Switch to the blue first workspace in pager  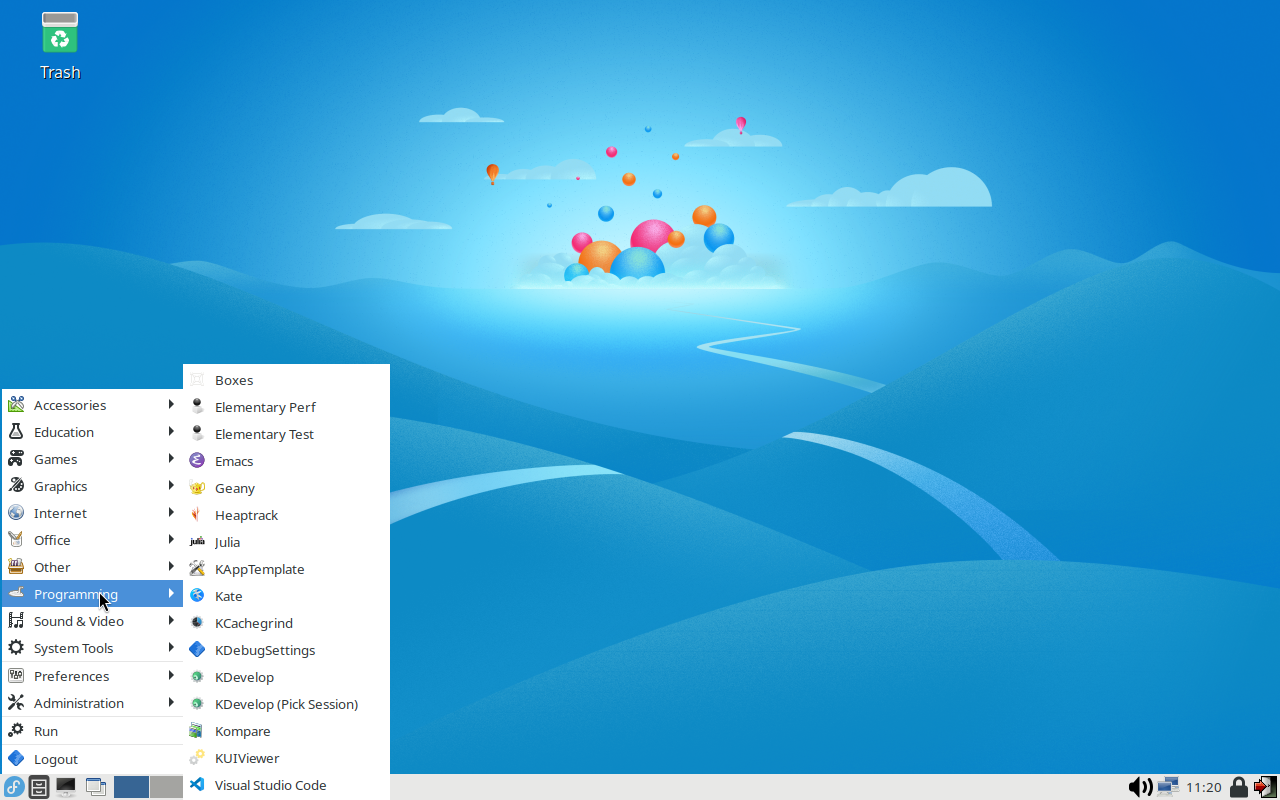tap(131, 787)
